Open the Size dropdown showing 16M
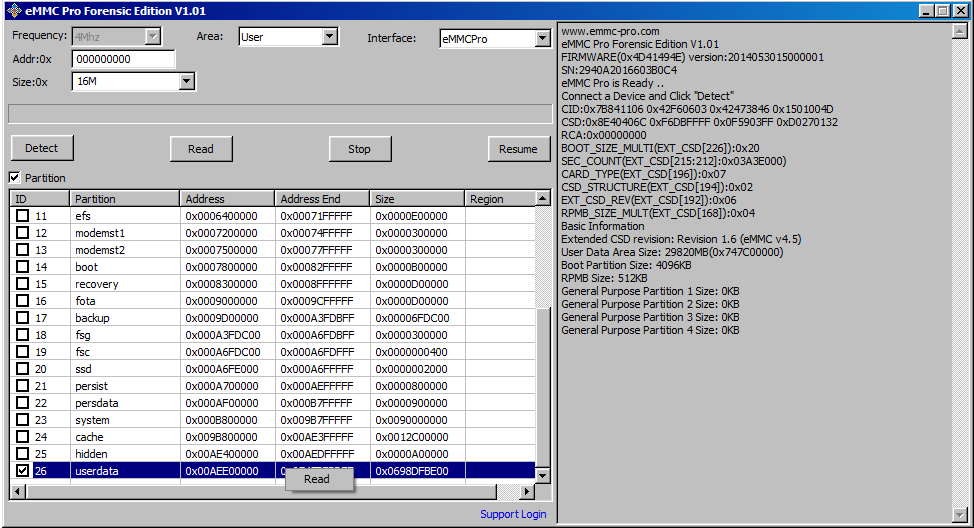The height and width of the screenshot is (528, 974). (x=186, y=81)
